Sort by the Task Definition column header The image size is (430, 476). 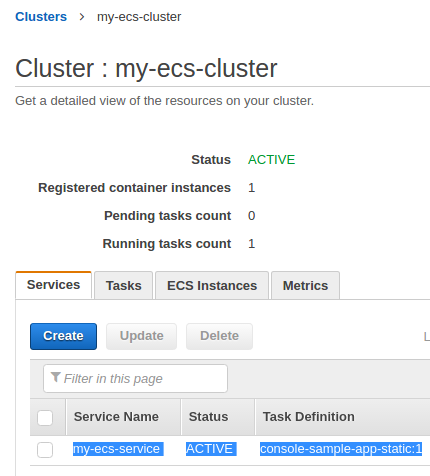(309, 417)
